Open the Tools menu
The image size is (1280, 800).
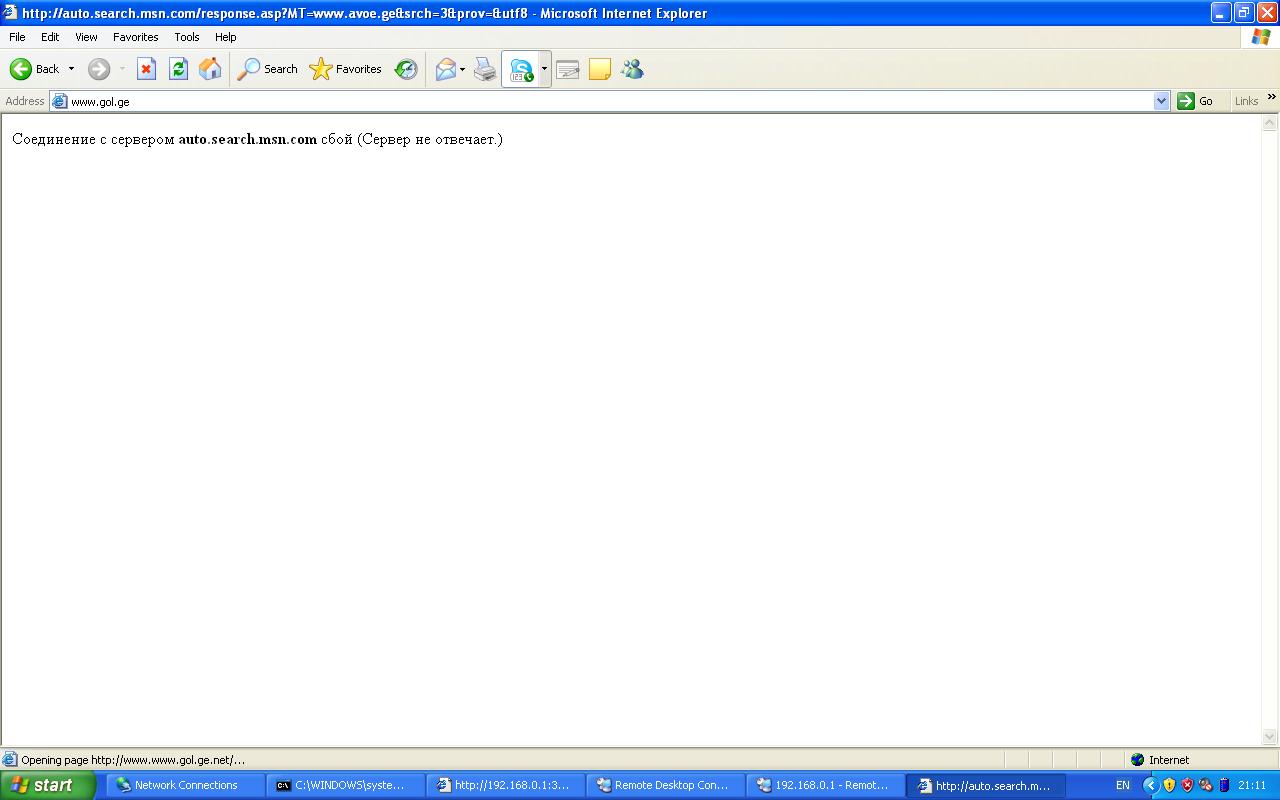(x=187, y=37)
